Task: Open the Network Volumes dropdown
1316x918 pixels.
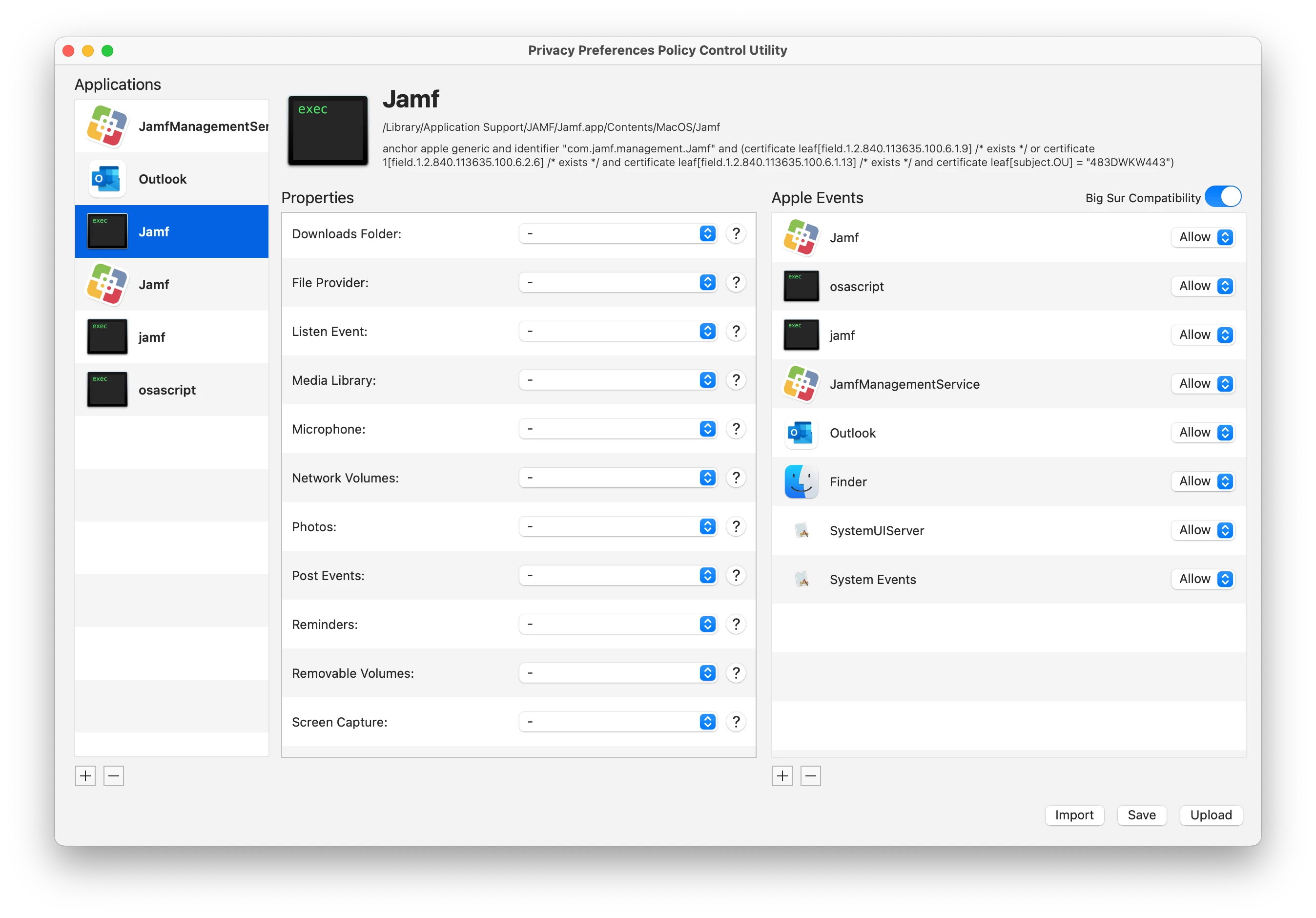Action: point(618,478)
